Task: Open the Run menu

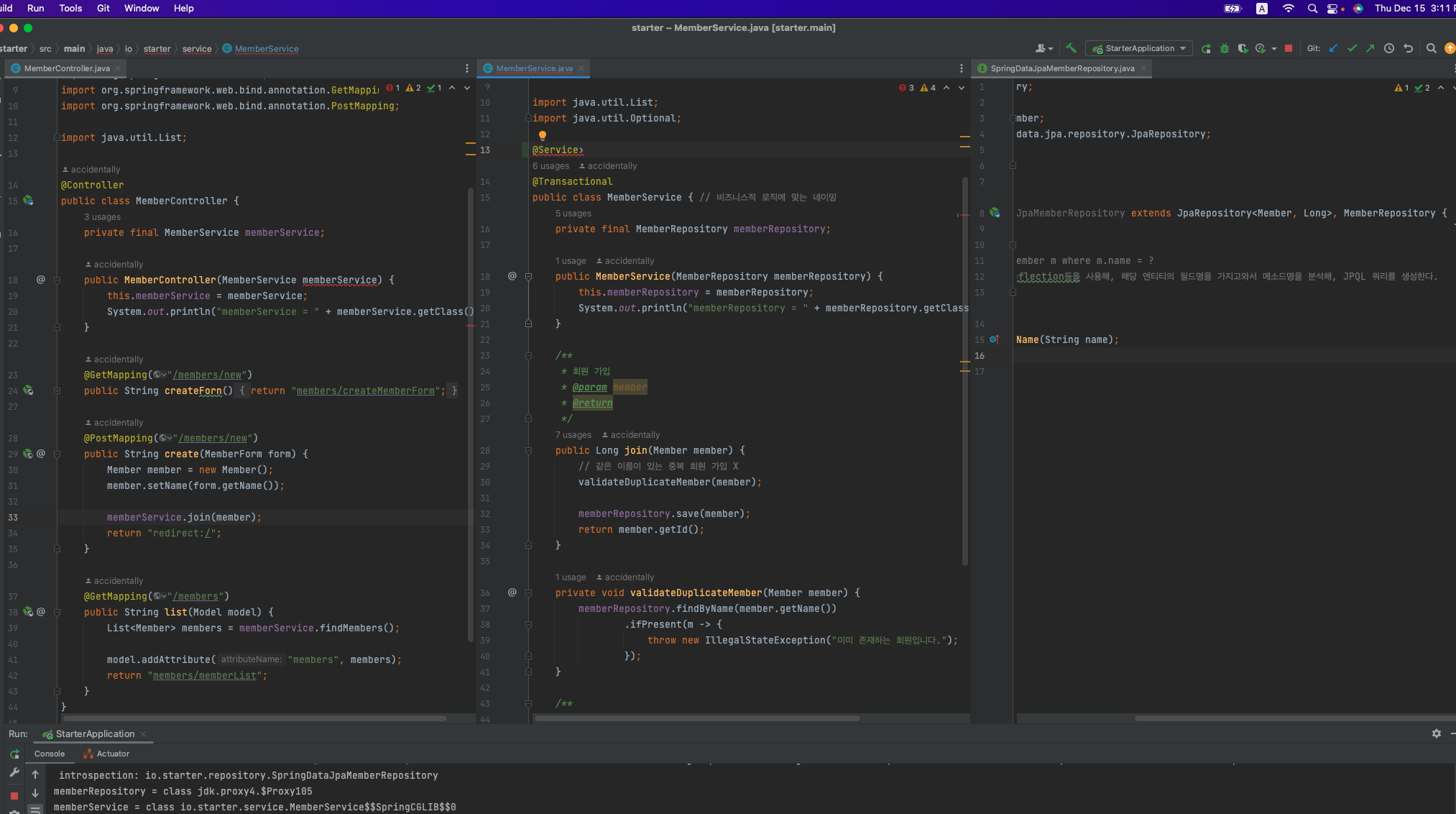Action: click(x=35, y=8)
